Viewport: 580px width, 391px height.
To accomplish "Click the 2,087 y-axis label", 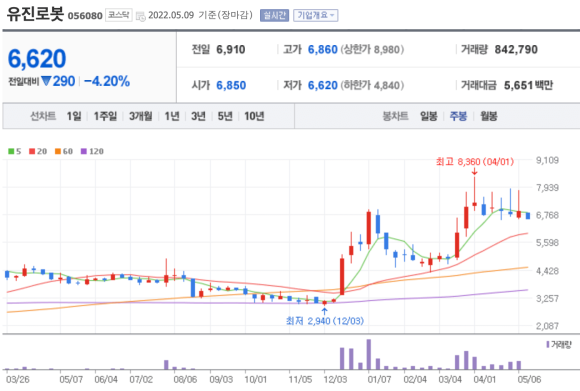I will click(x=547, y=326).
